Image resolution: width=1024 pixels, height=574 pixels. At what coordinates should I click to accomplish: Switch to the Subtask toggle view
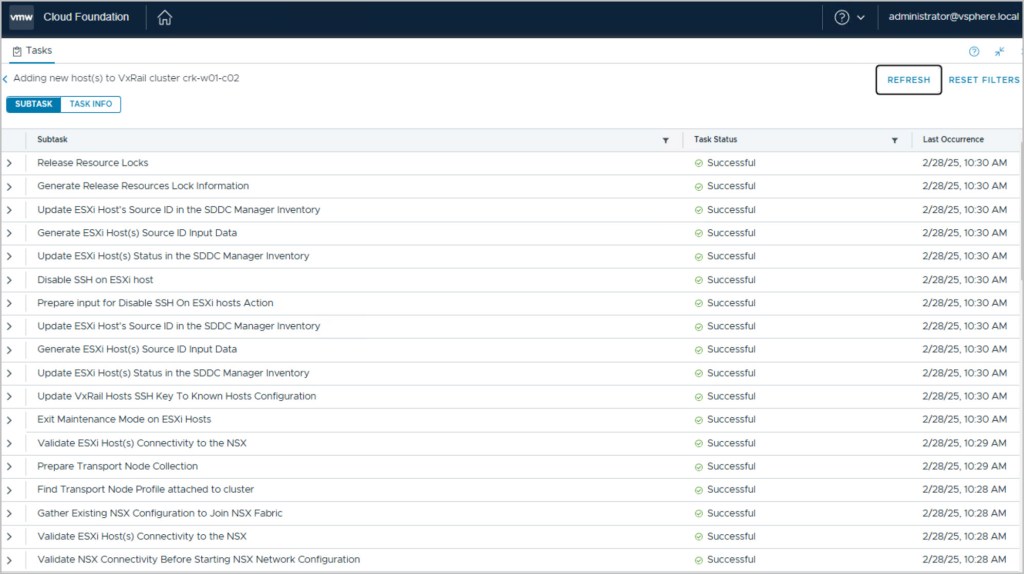(34, 104)
